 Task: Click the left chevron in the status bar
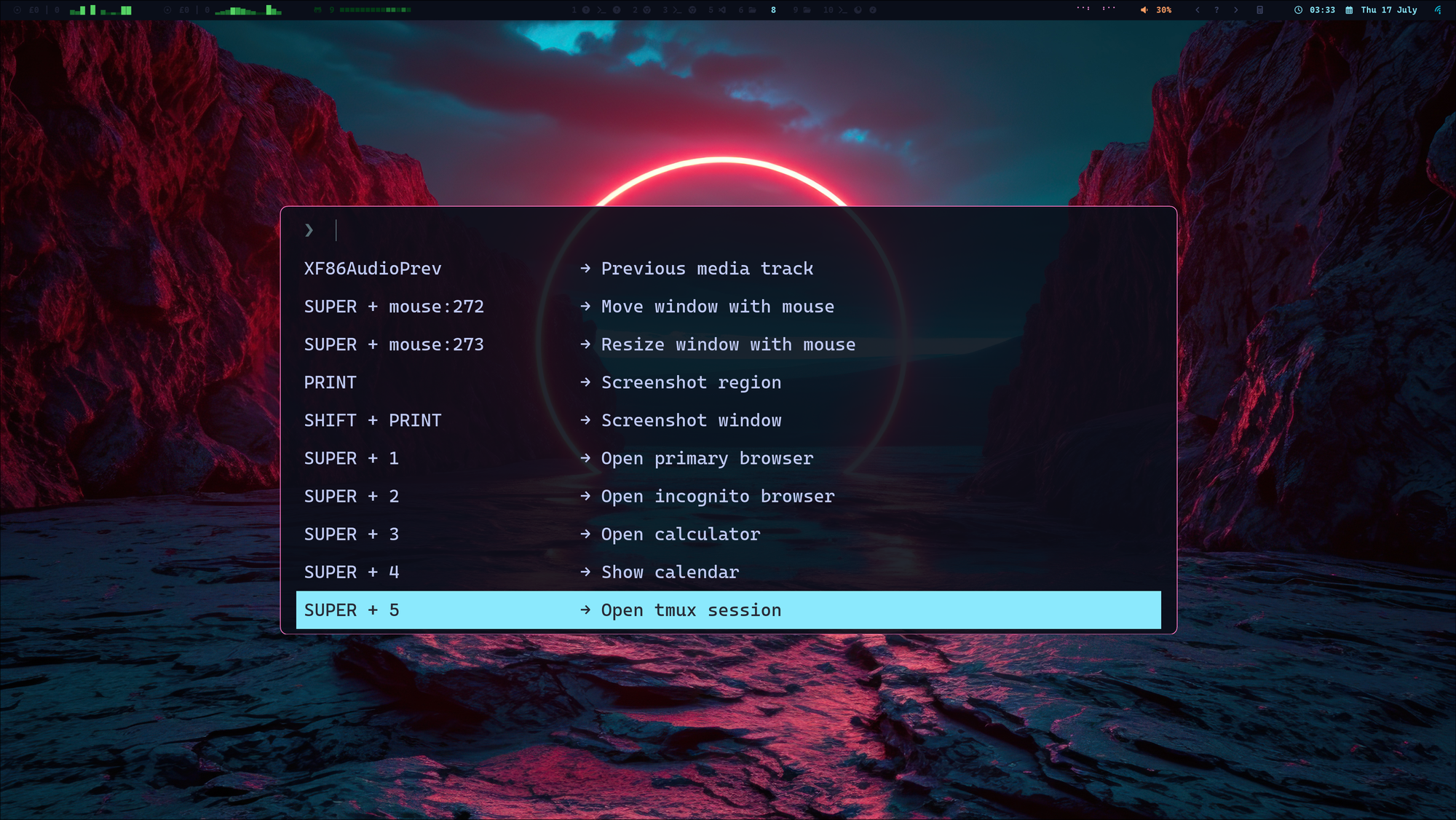pyautogui.click(x=1198, y=10)
